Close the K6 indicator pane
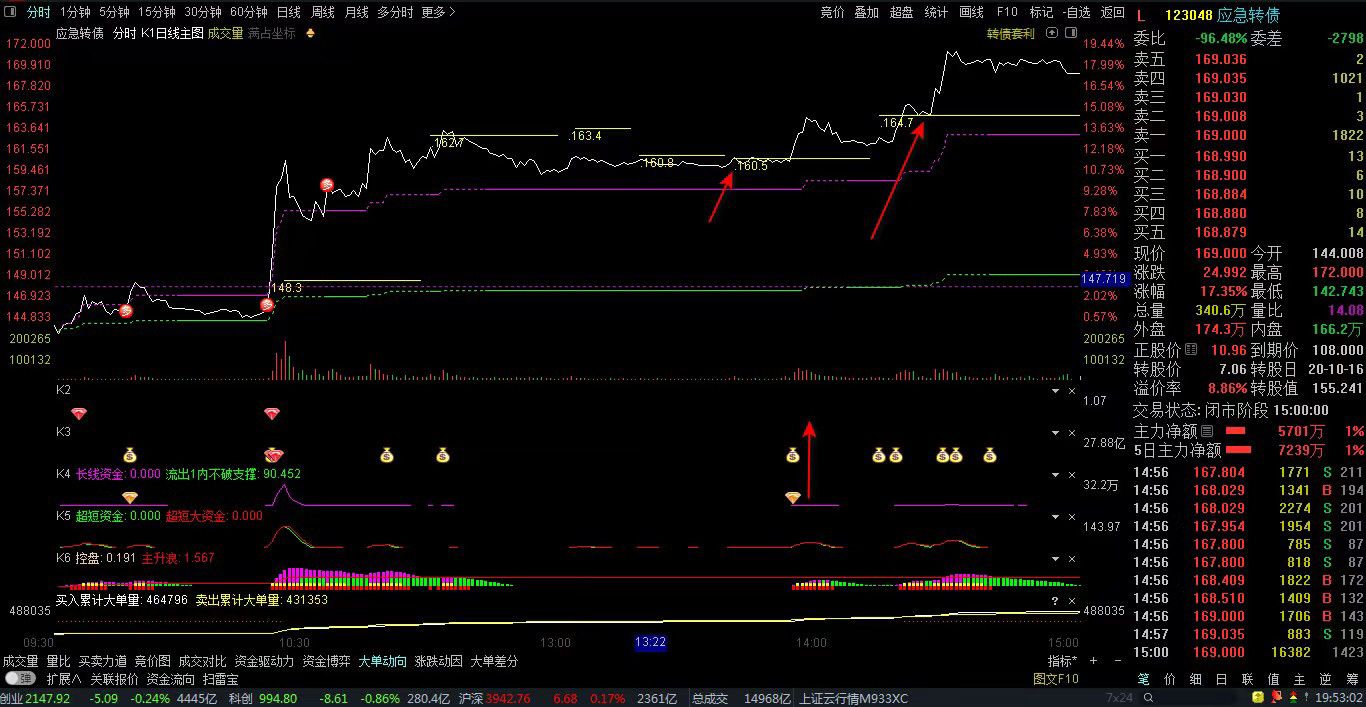This screenshot has width=1366, height=707. click(x=1072, y=559)
